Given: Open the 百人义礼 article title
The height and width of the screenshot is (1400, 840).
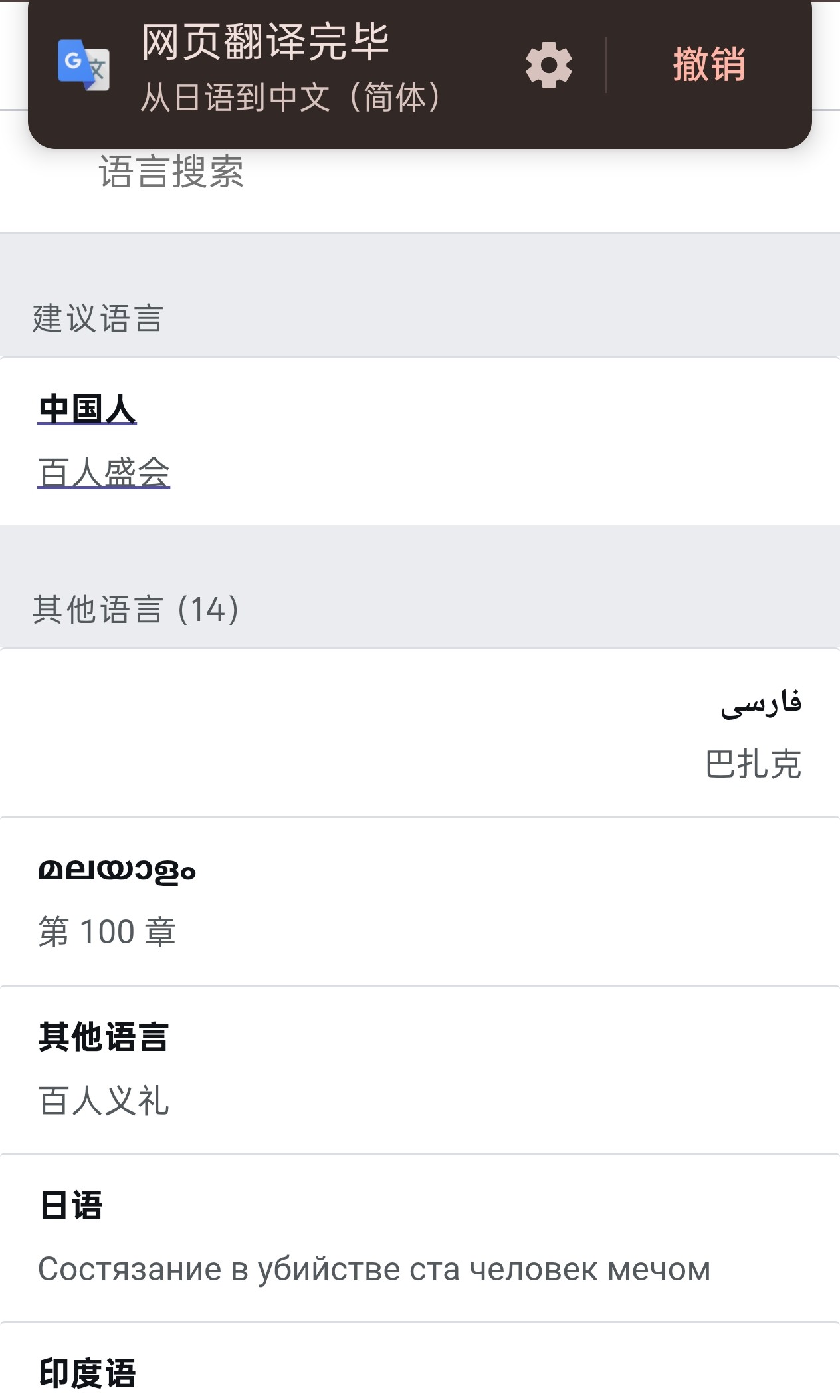Looking at the screenshot, I should (104, 1100).
